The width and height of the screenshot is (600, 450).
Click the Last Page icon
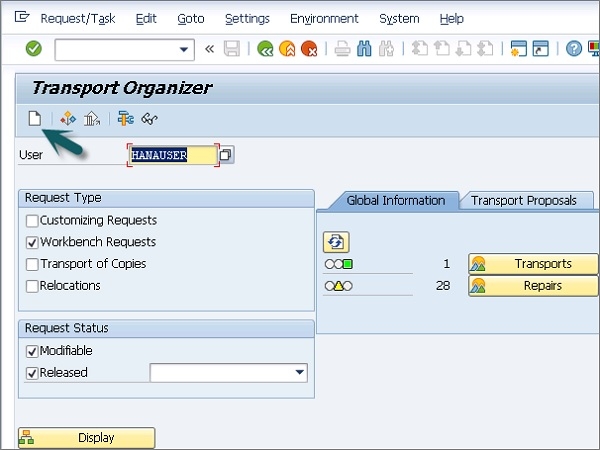[485, 49]
